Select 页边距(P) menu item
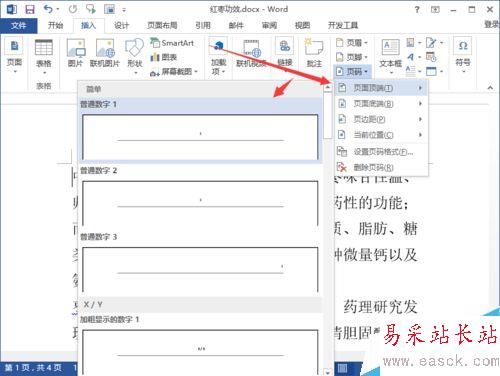 coord(381,119)
